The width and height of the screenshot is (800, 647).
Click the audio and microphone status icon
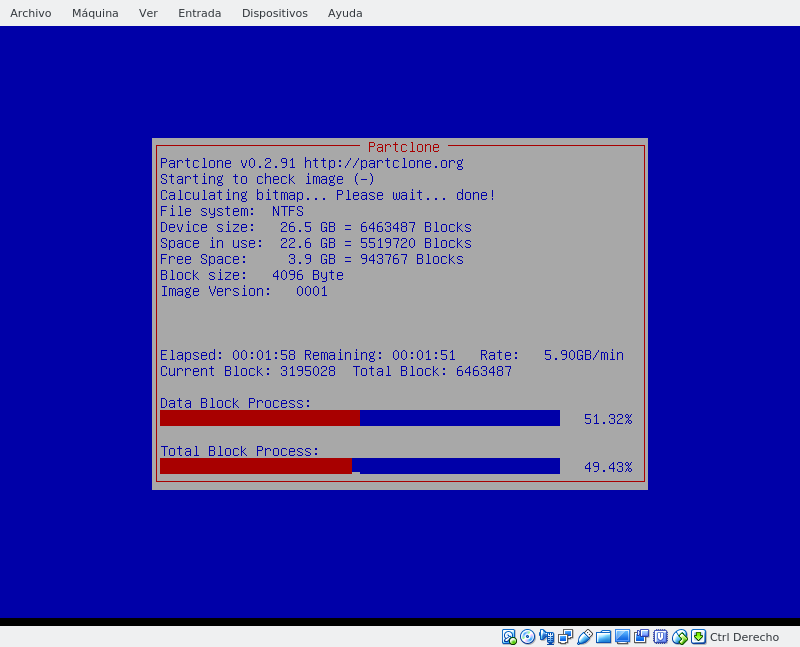(546, 637)
